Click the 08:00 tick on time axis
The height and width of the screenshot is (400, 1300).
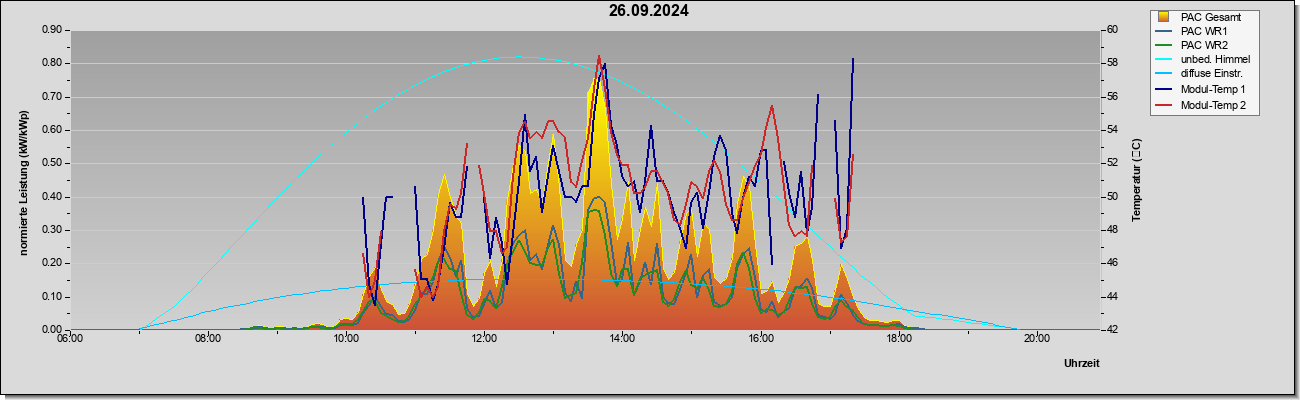208,338
